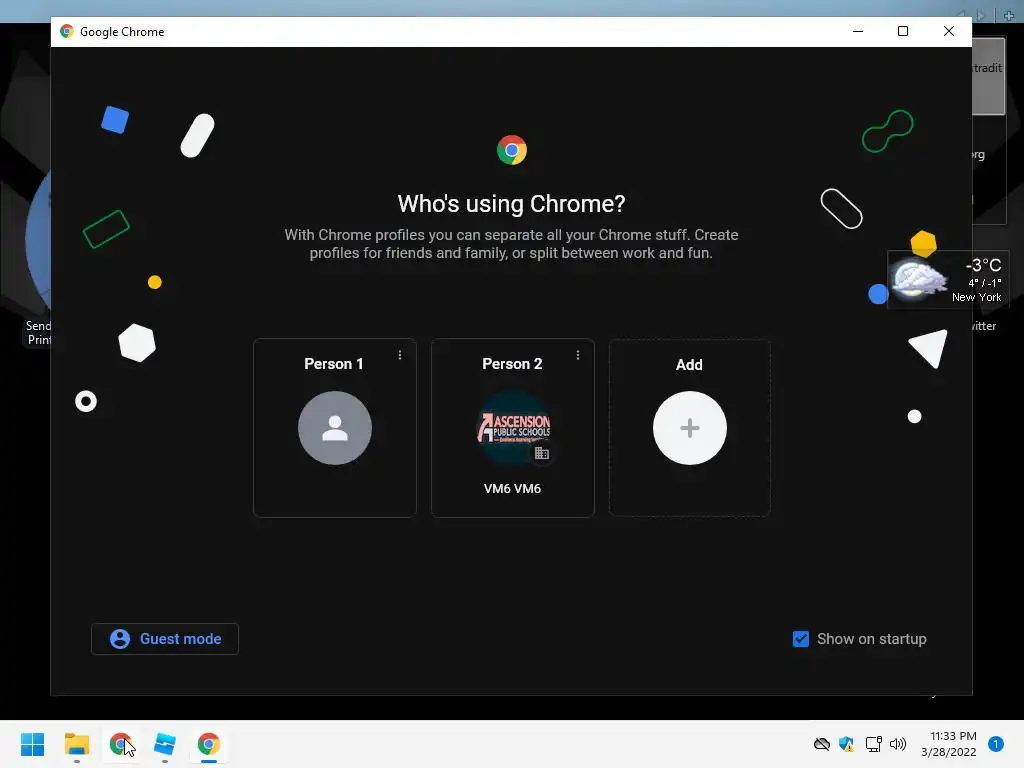This screenshot has width=1024, height=768.
Task: Open the blue window app in taskbar
Action: click(x=165, y=744)
